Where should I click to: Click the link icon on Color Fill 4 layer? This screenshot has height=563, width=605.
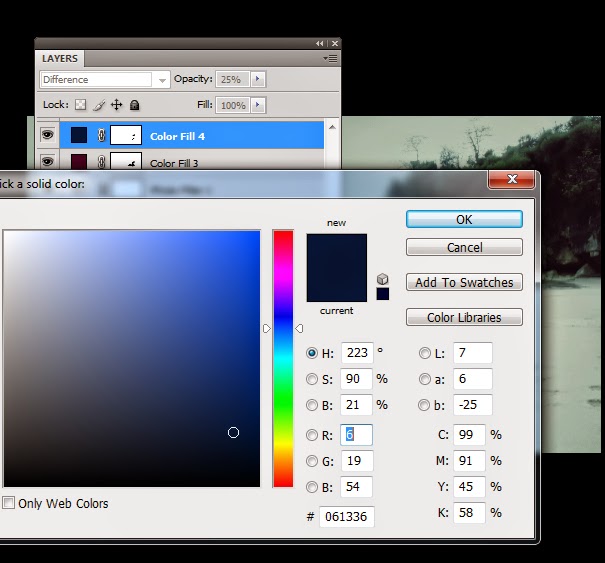[101, 135]
